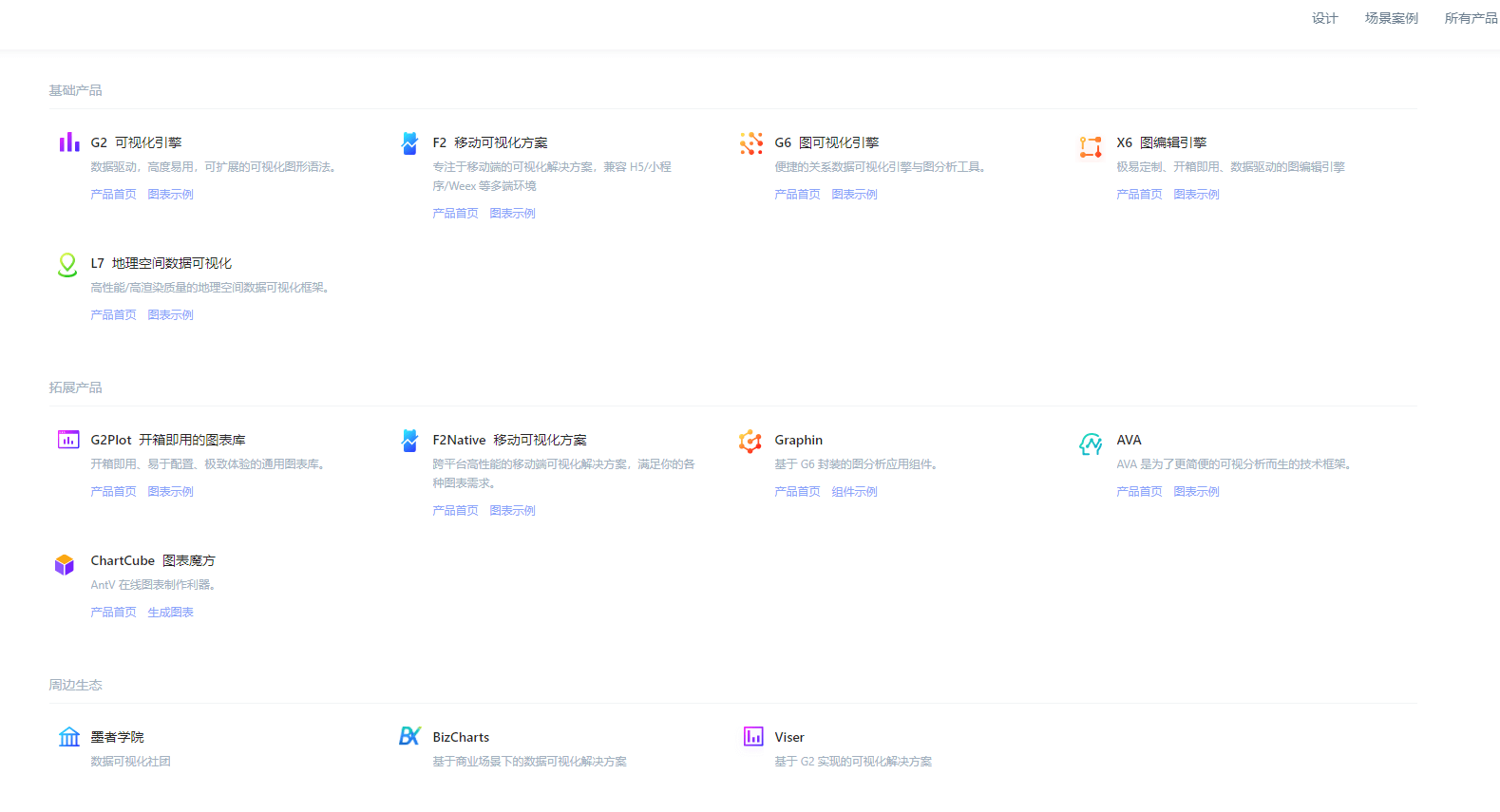Click the ChartCube 图表魔方 title
This screenshot has width=1500, height=812.
[153, 560]
